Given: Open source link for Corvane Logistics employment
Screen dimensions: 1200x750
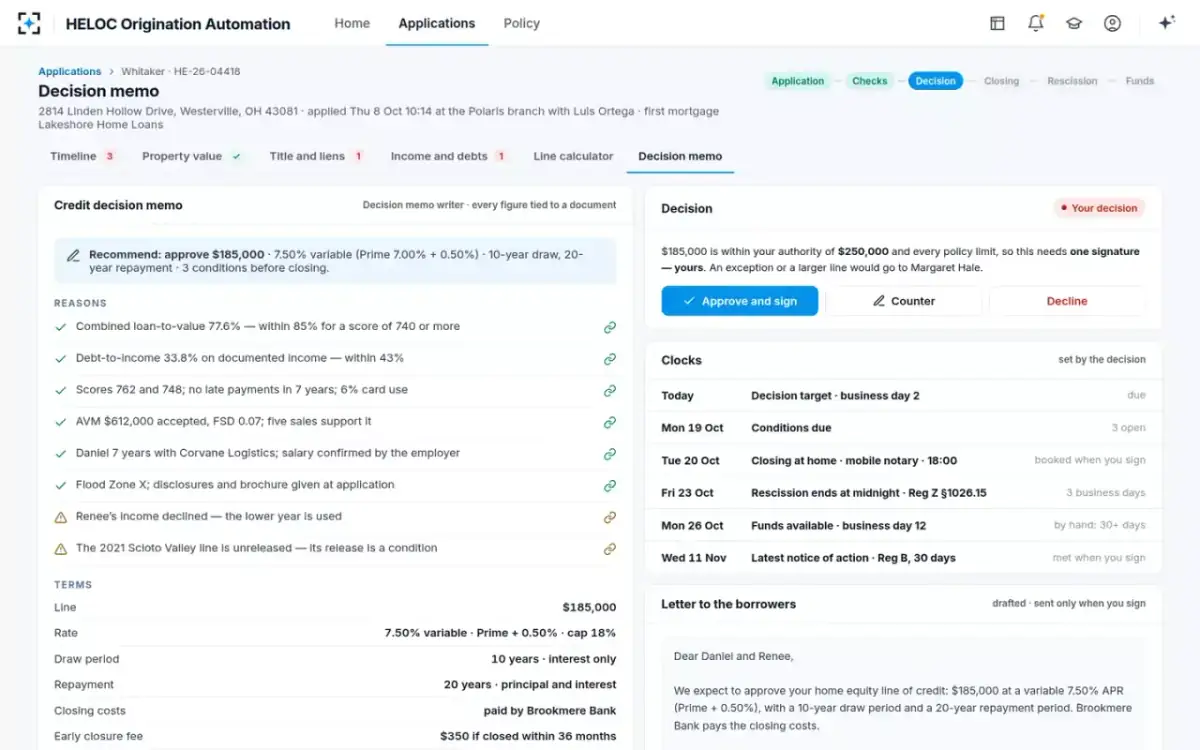Looking at the screenshot, I should point(610,454).
